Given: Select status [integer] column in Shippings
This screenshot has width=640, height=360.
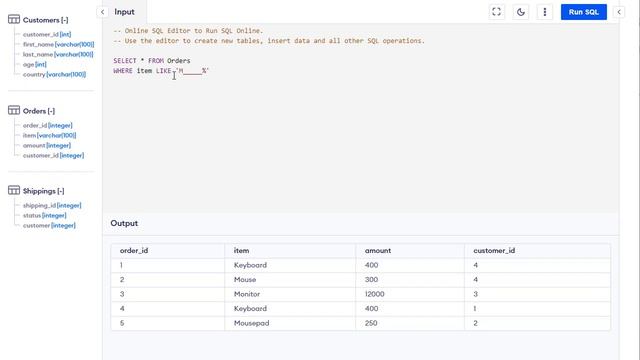Looking at the screenshot, I should tap(44, 215).
